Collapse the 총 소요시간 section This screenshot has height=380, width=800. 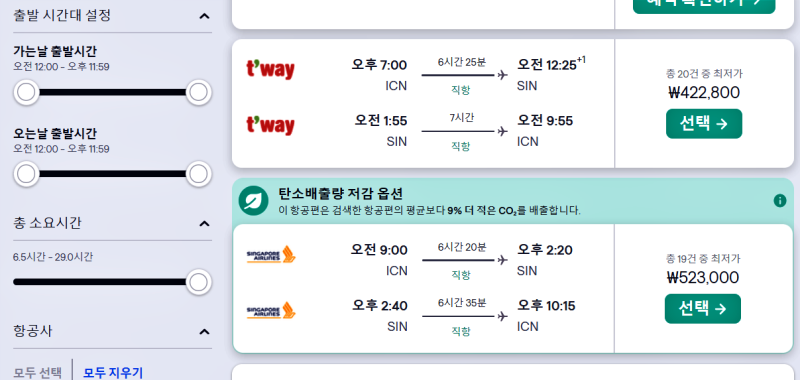(x=204, y=224)
